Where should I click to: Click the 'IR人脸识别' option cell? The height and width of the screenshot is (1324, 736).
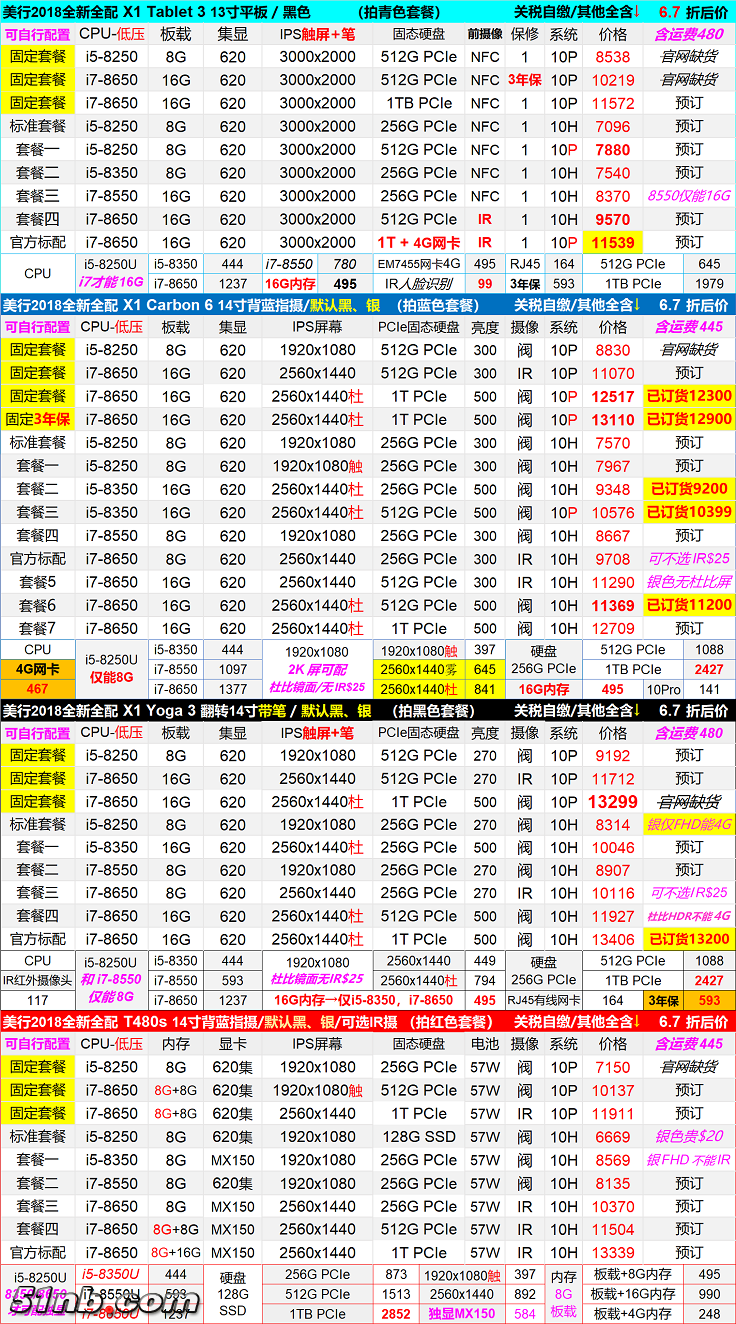pos(419,284)
